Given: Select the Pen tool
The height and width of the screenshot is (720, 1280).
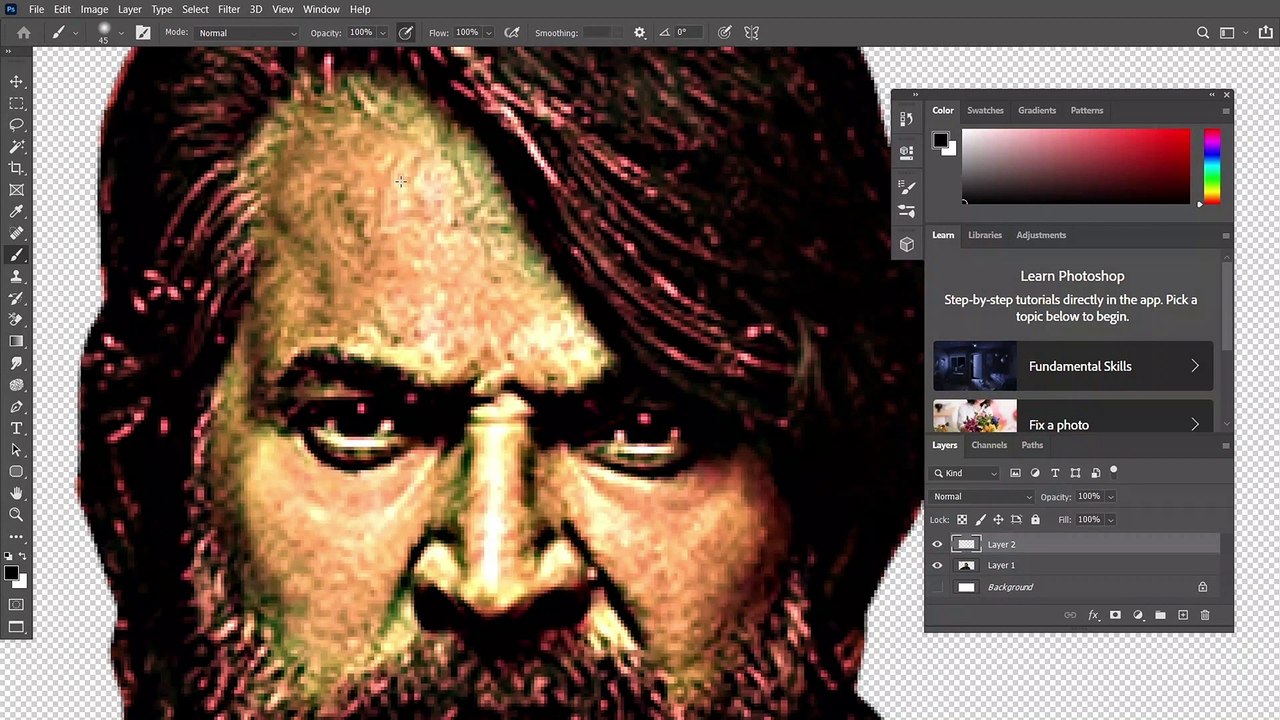Looking at the screenshot, I should click(16, 407).
